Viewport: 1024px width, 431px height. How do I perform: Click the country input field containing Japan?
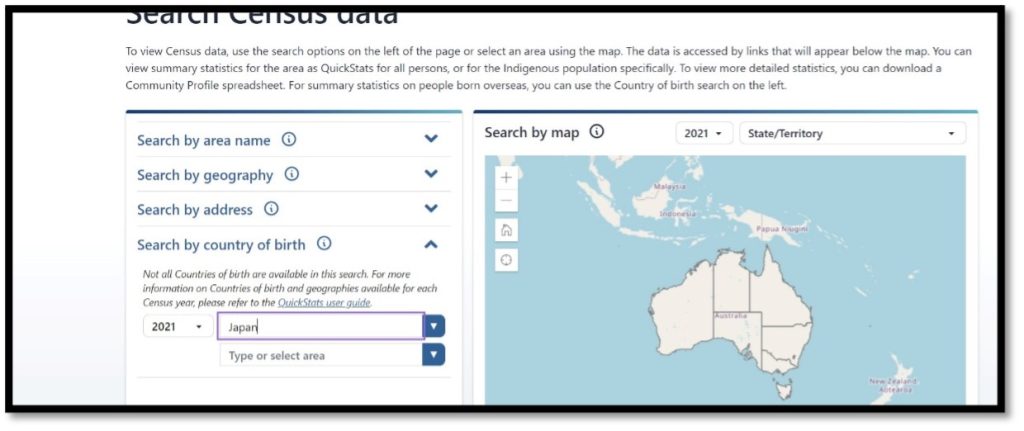pos(320,327)
